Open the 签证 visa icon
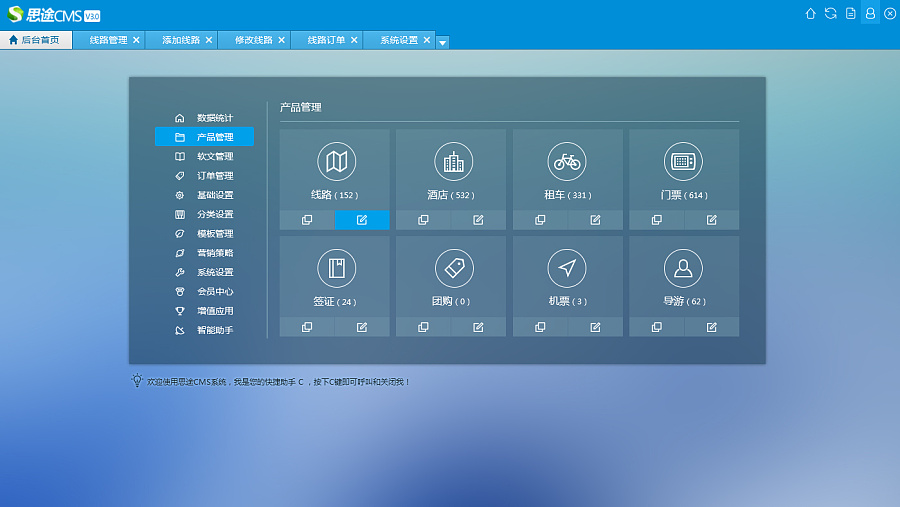 click(x=336, y=268)
